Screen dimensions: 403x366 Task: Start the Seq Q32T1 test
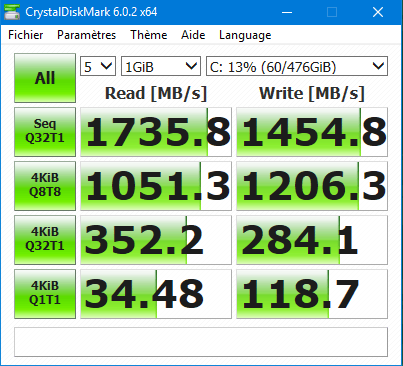45,132
